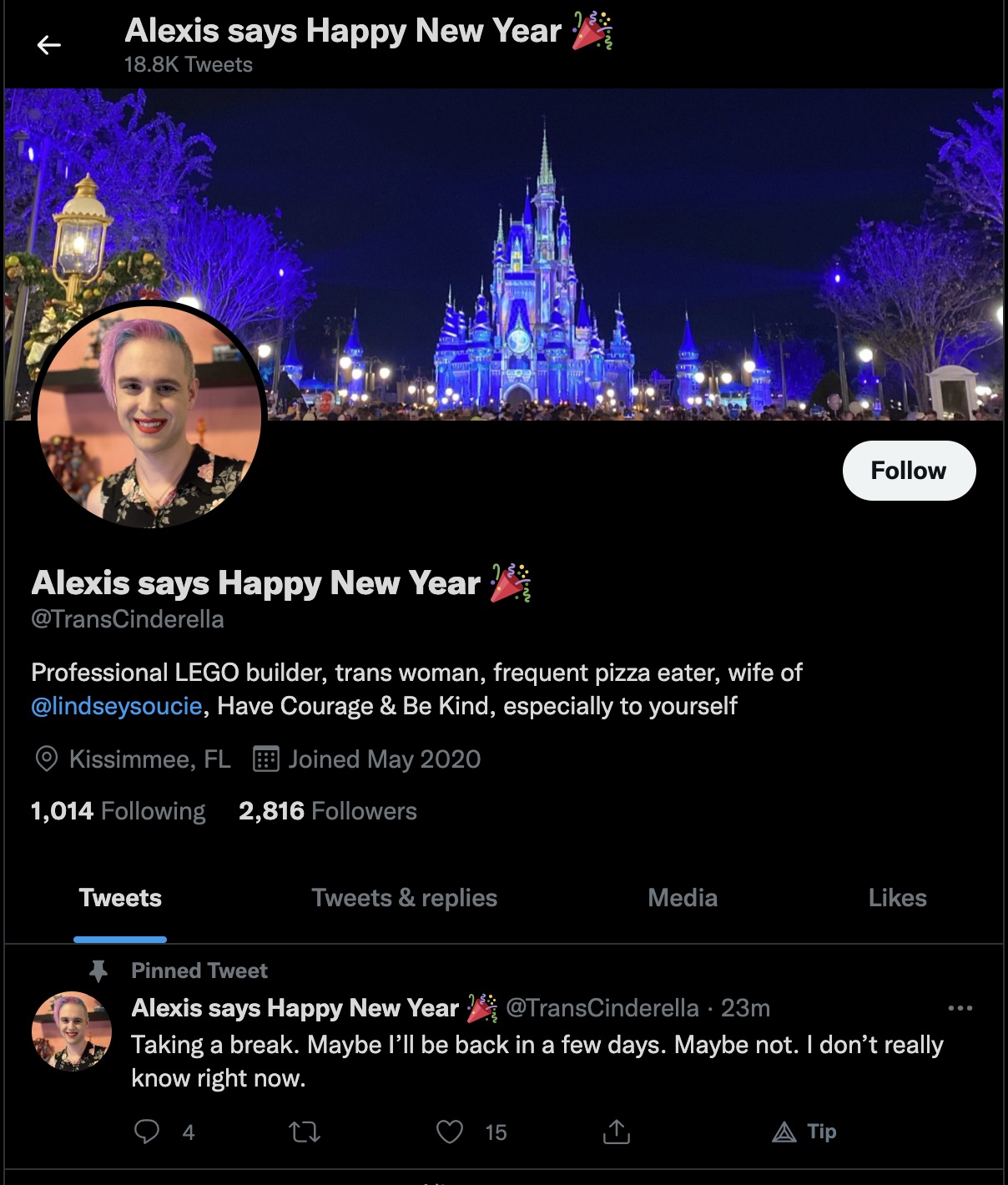
Task: View the 2,816 Followers list
Action: tap(328, 811)
